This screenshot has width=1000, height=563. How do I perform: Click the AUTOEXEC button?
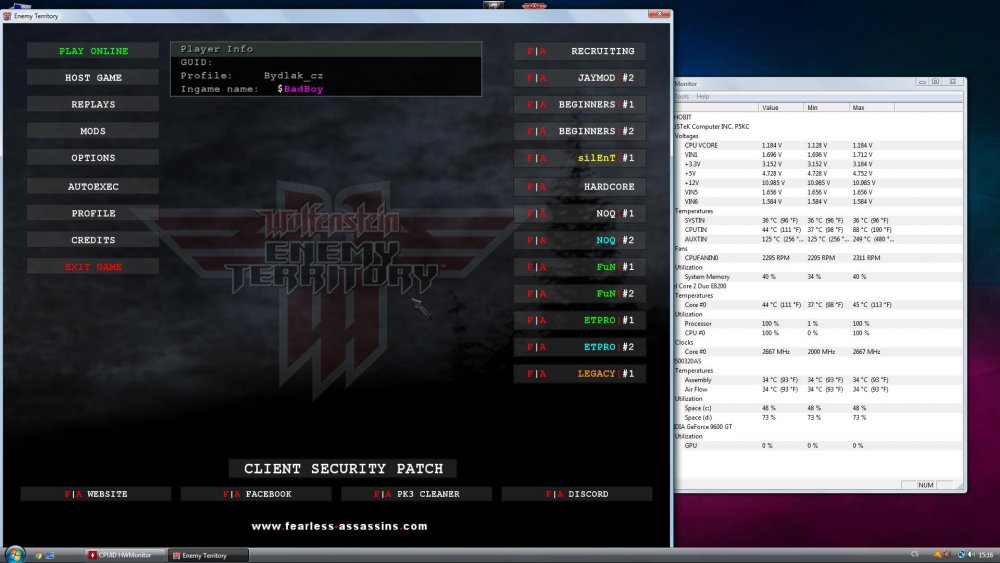(93, 187)
